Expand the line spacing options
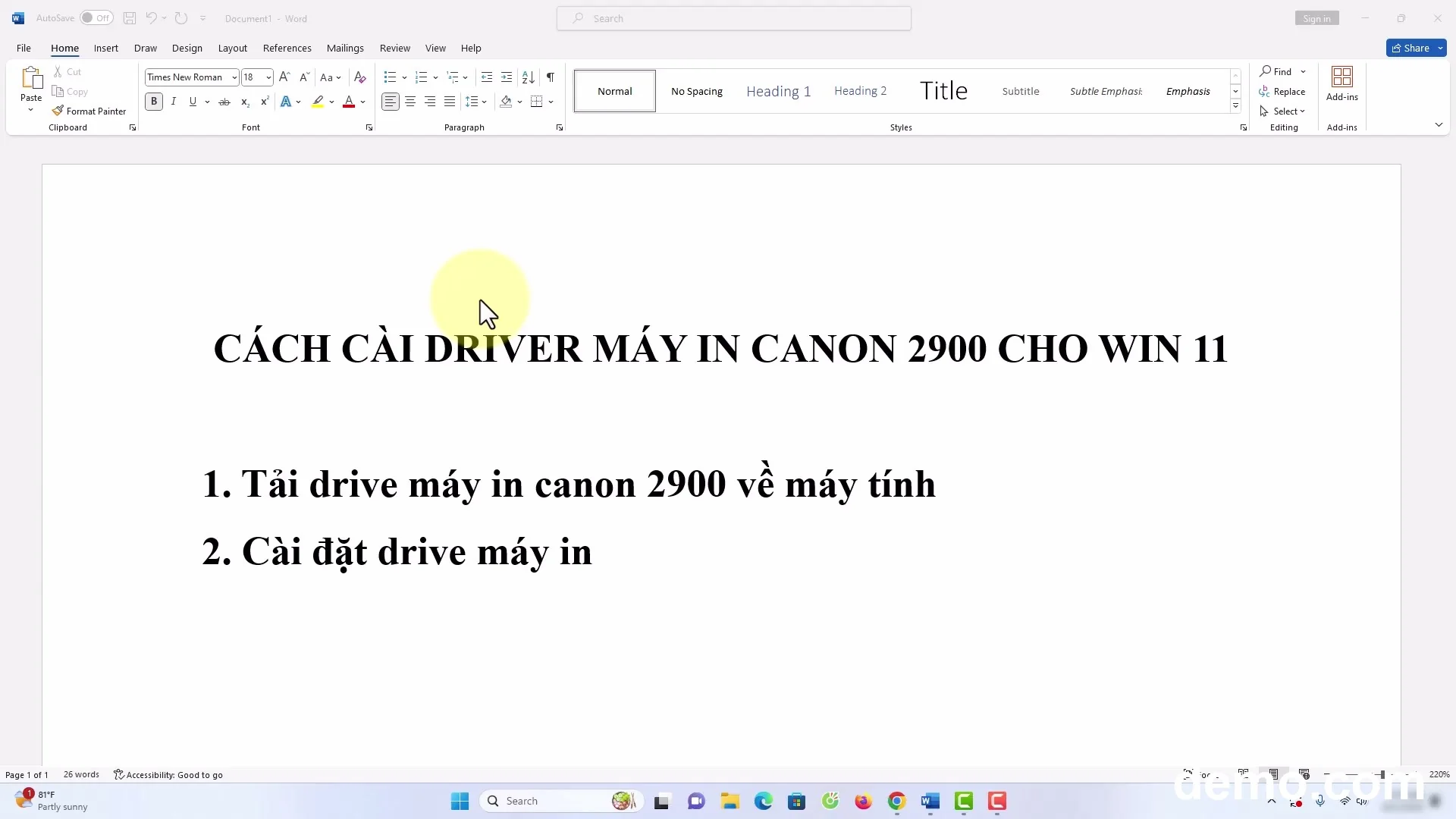1456x819 pixels. (x=476, y=102)
